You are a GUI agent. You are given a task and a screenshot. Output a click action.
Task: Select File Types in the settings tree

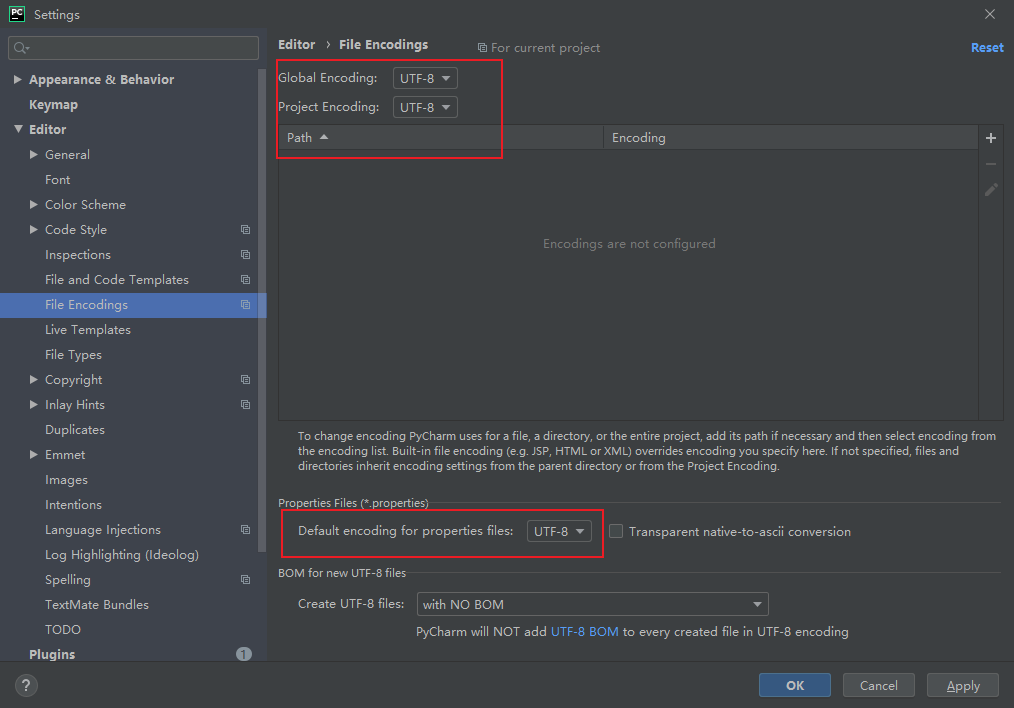[x=73, y=355]
